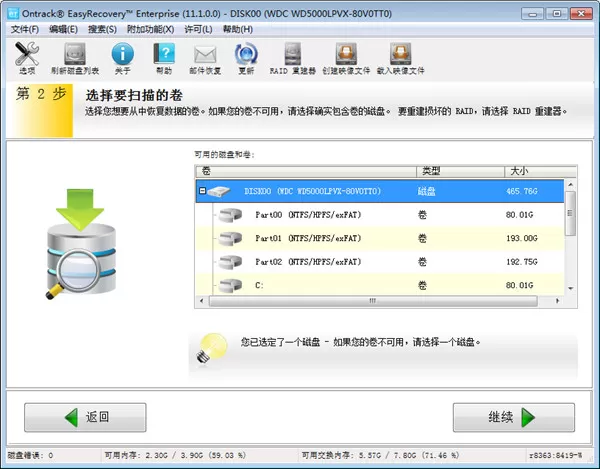Select Part02 (NTFS/HPFS/exFAT) volume
600x469 pixels.
380,262
